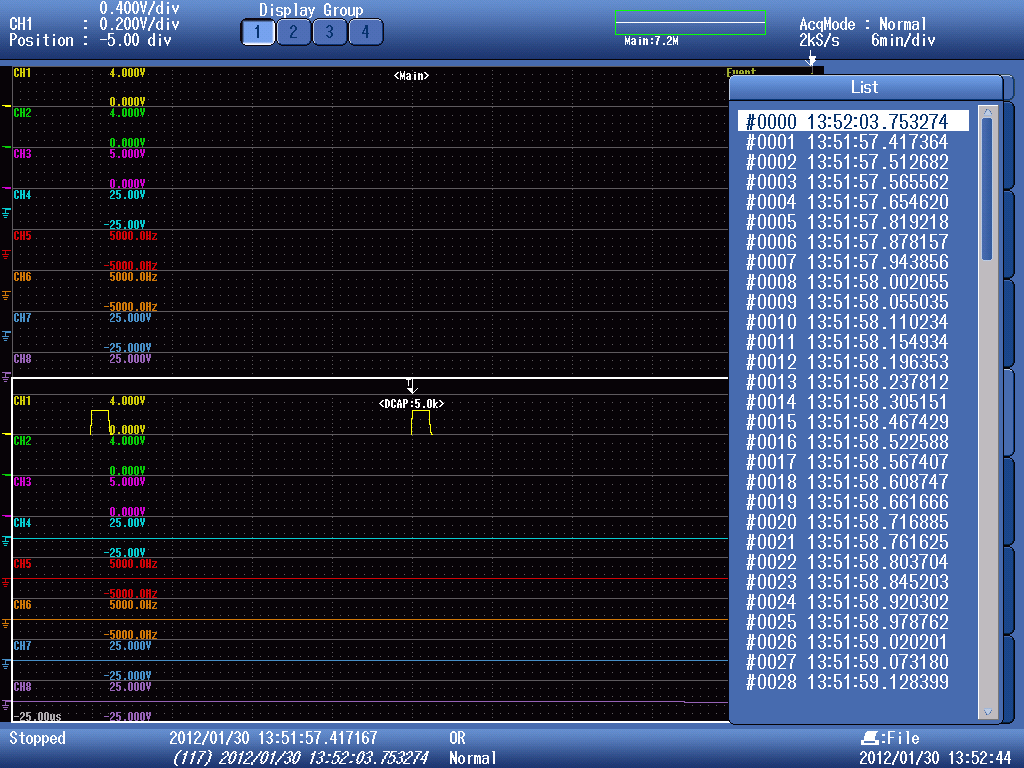Screen dimensions: 1024x768
Task: Switch to Display Group 4
Action: (365, 32)
